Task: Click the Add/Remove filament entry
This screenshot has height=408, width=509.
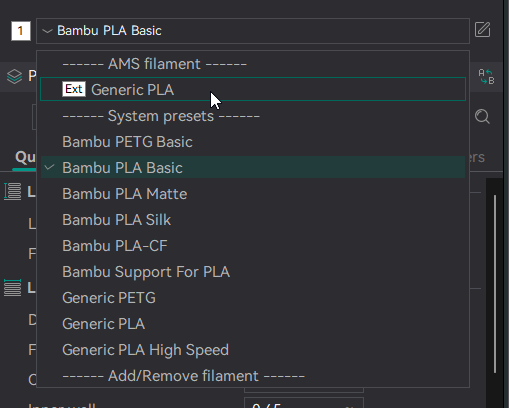Action: (253, 376)
